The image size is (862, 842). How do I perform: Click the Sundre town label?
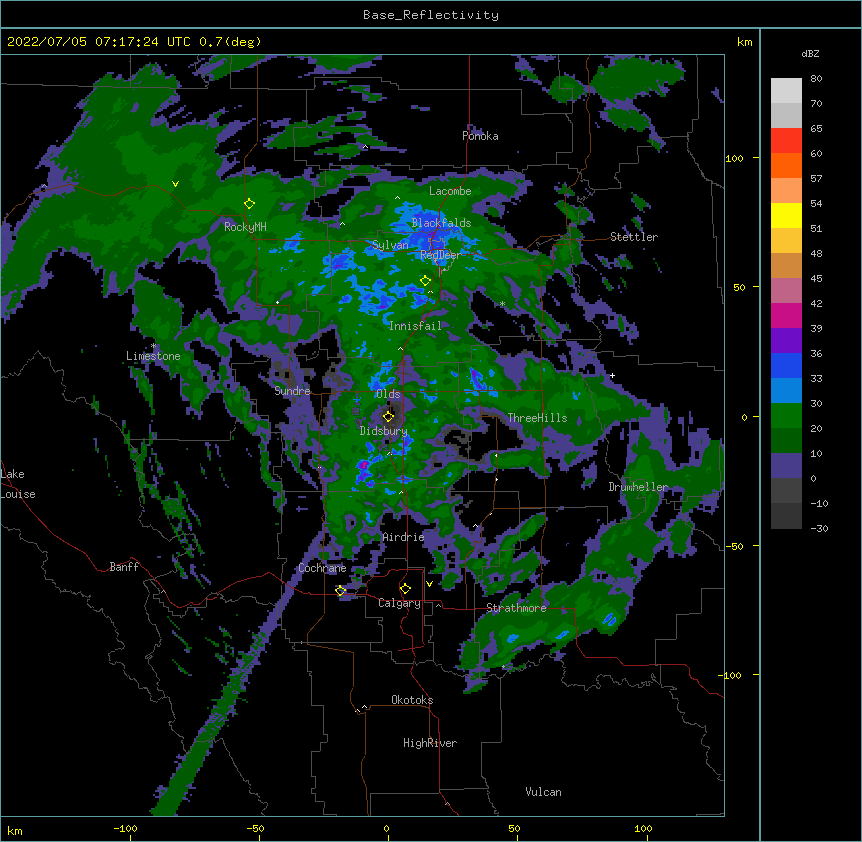292,391
